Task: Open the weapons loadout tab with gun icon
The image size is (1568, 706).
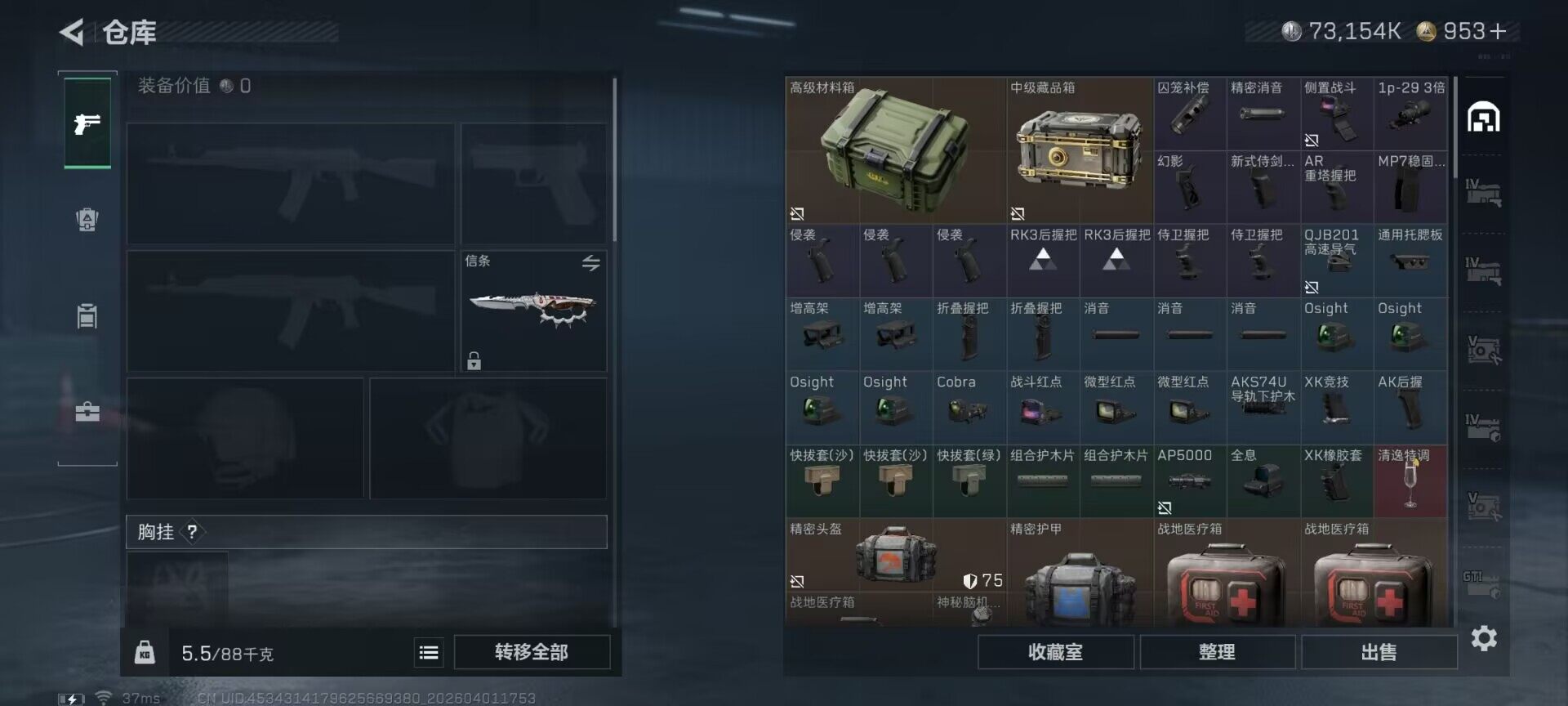Action: coord(87,123)
